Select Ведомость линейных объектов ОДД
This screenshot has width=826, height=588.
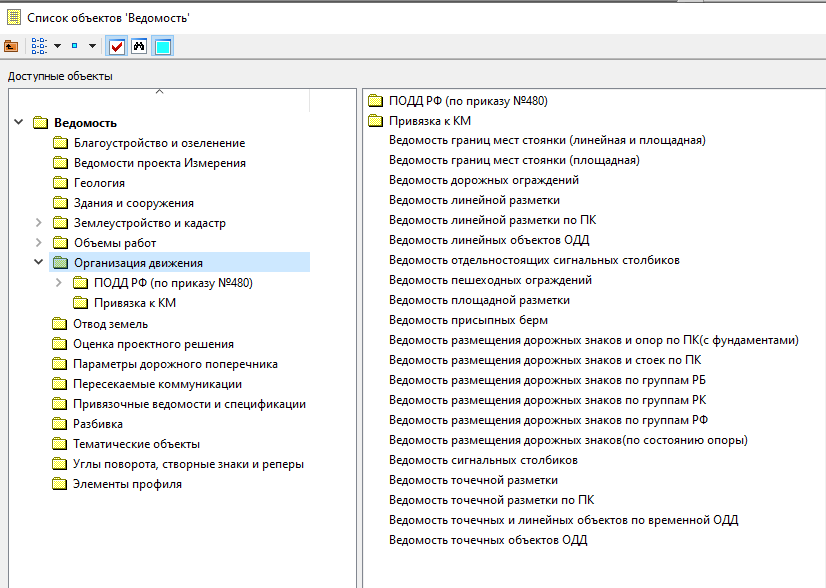(489, 240)
